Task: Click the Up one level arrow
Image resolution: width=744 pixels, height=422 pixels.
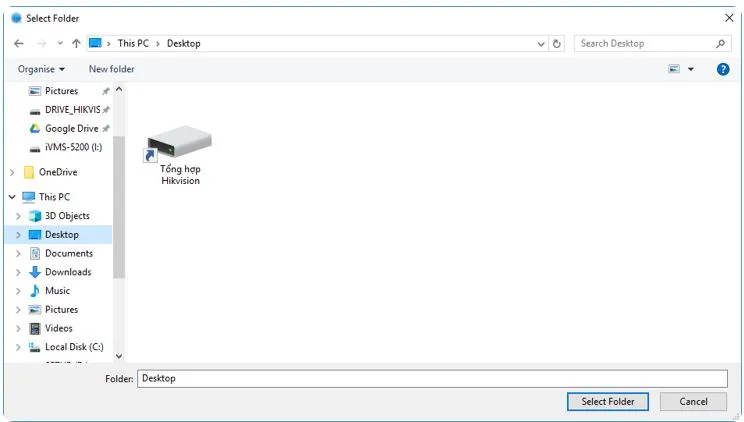Action: click(x=77, y=44)
